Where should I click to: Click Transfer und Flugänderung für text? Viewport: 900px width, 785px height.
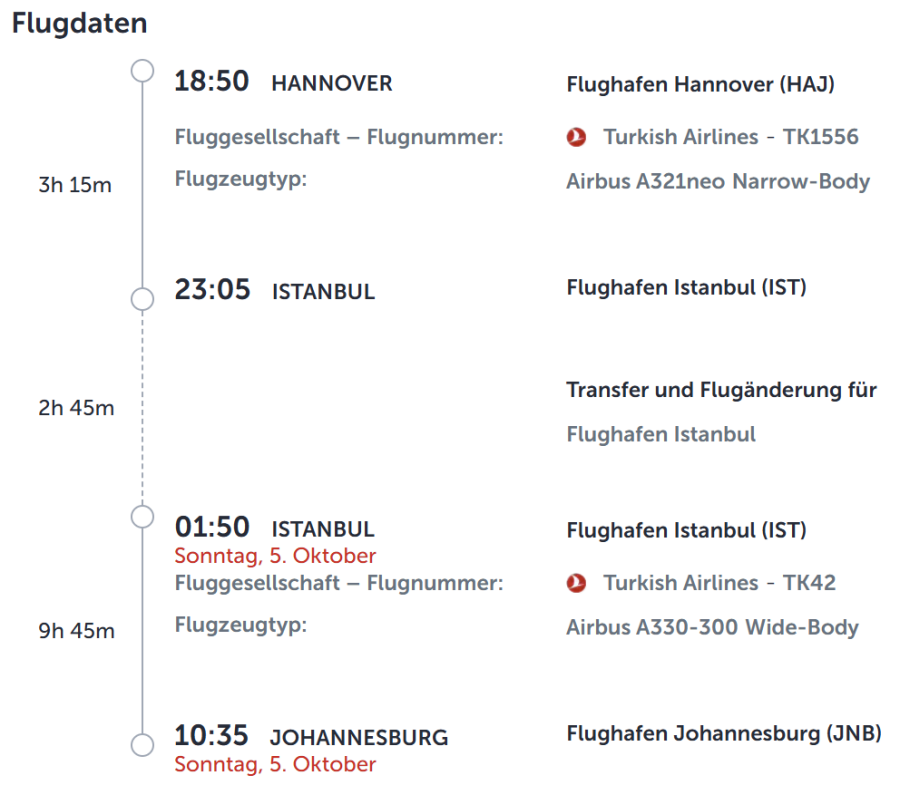click(721, 390)
